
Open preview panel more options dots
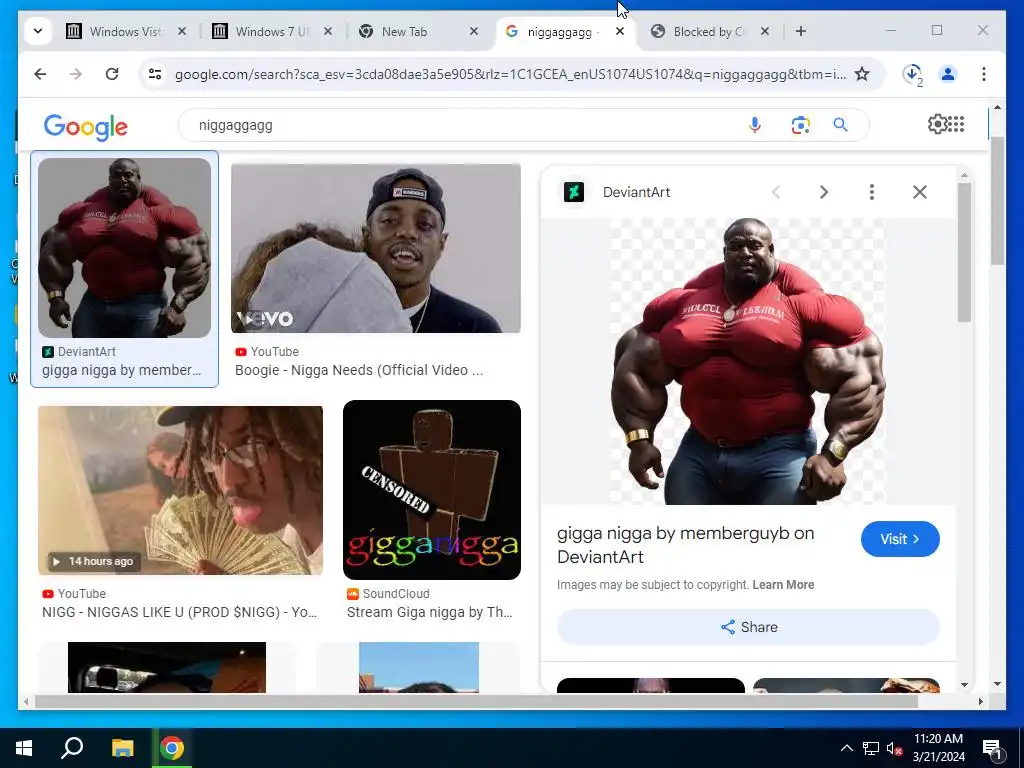pyautogui.click(x=872, y=192)
